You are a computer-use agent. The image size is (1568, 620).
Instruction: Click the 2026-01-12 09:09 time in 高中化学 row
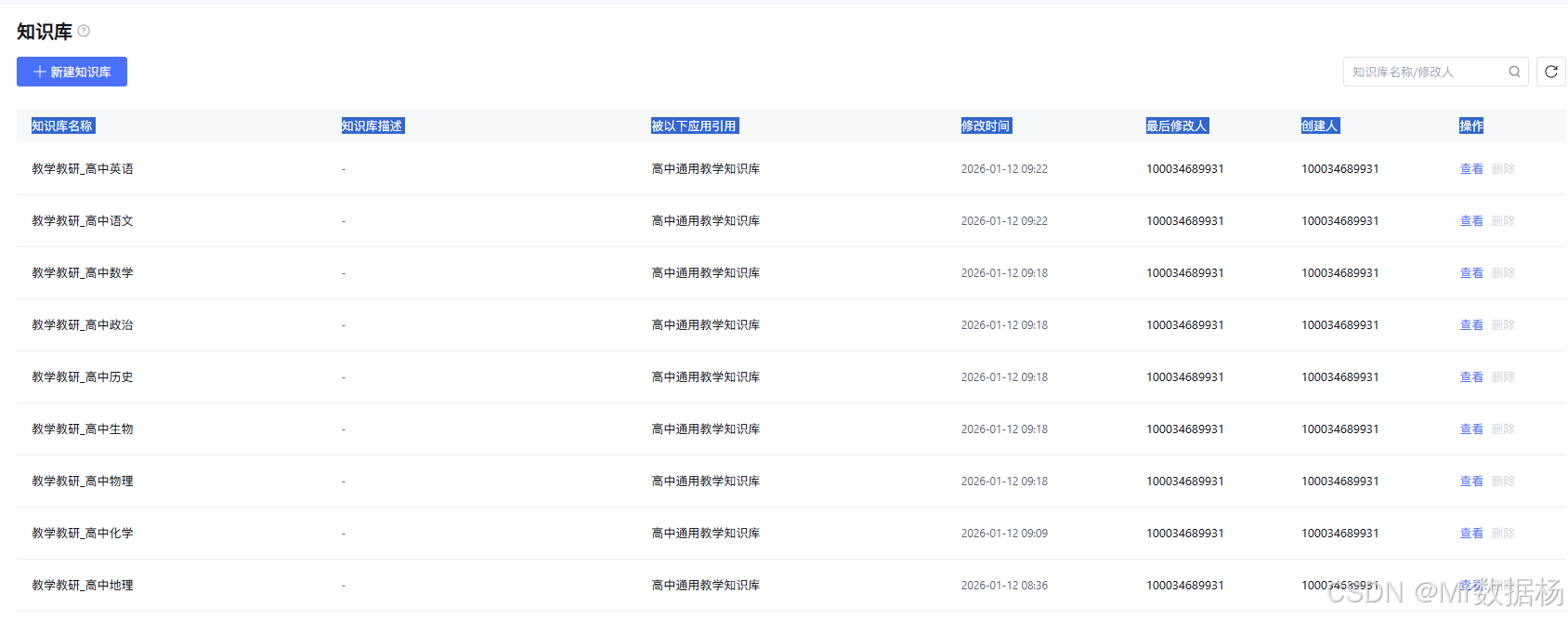[1004, 534]
